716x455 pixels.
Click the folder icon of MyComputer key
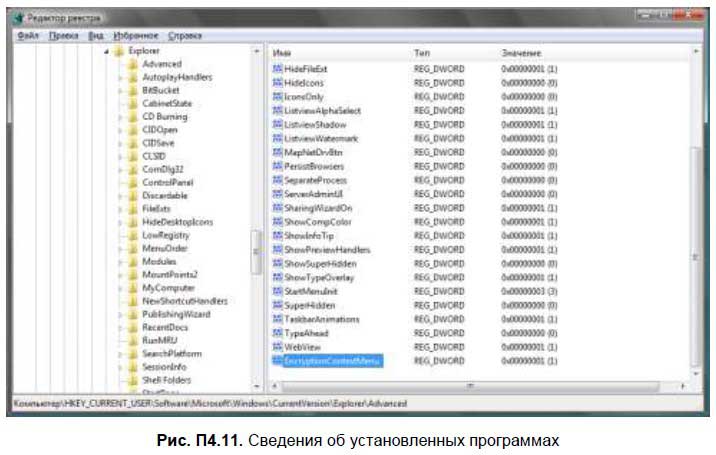132,287
